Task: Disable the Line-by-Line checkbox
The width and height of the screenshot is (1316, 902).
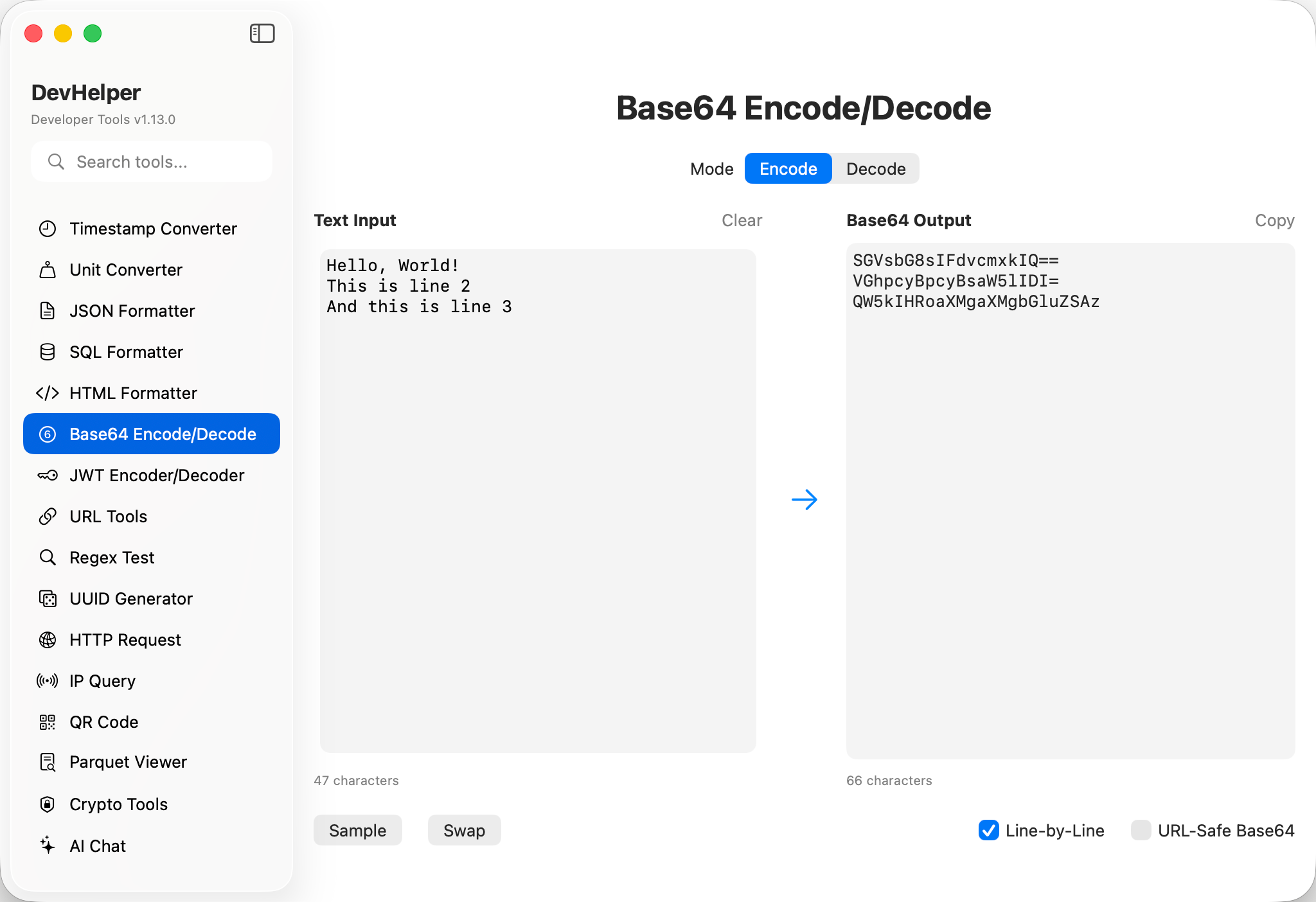Action: pos(989,830)
